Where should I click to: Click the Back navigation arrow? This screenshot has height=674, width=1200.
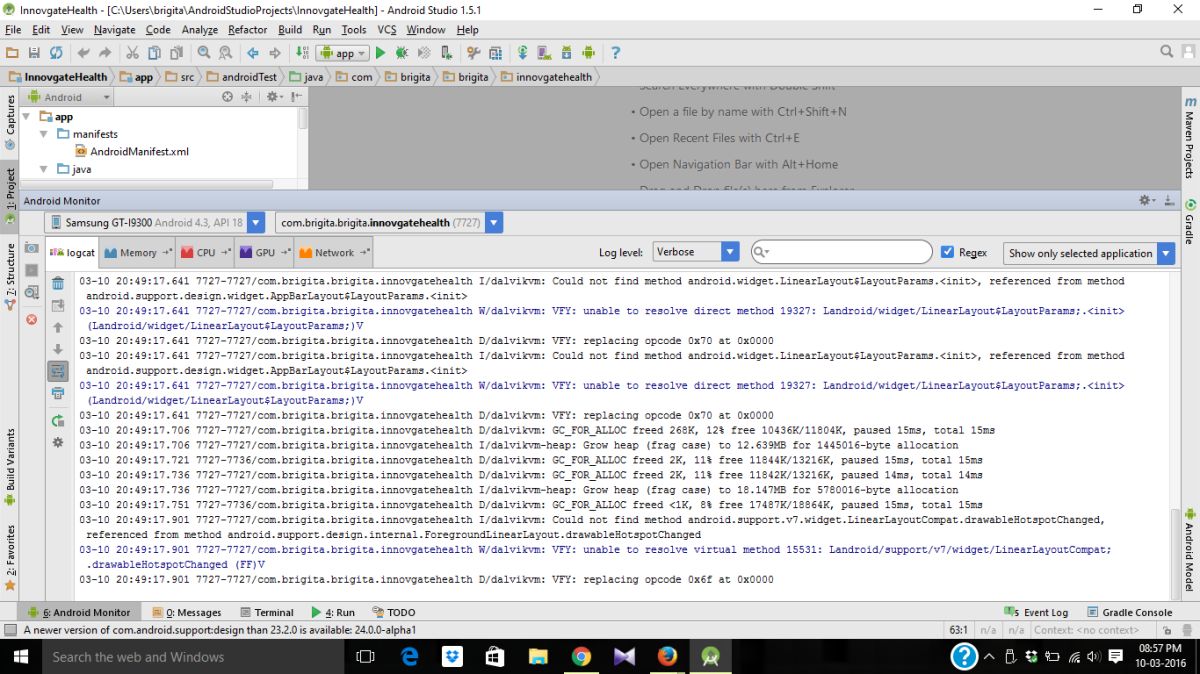point(252,53)
